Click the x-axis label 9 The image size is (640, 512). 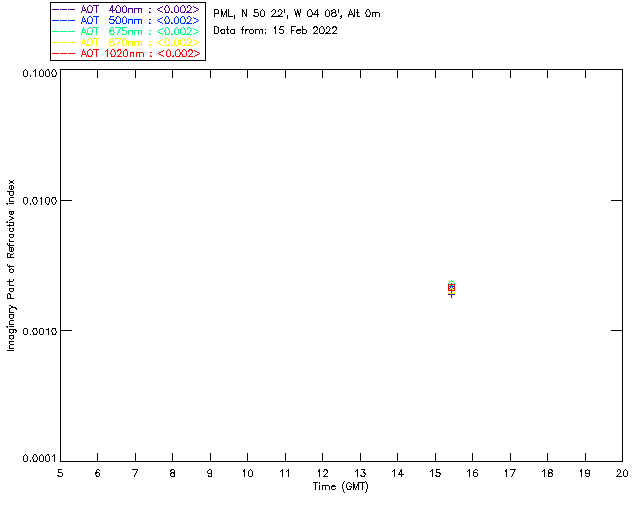(210, 473)
